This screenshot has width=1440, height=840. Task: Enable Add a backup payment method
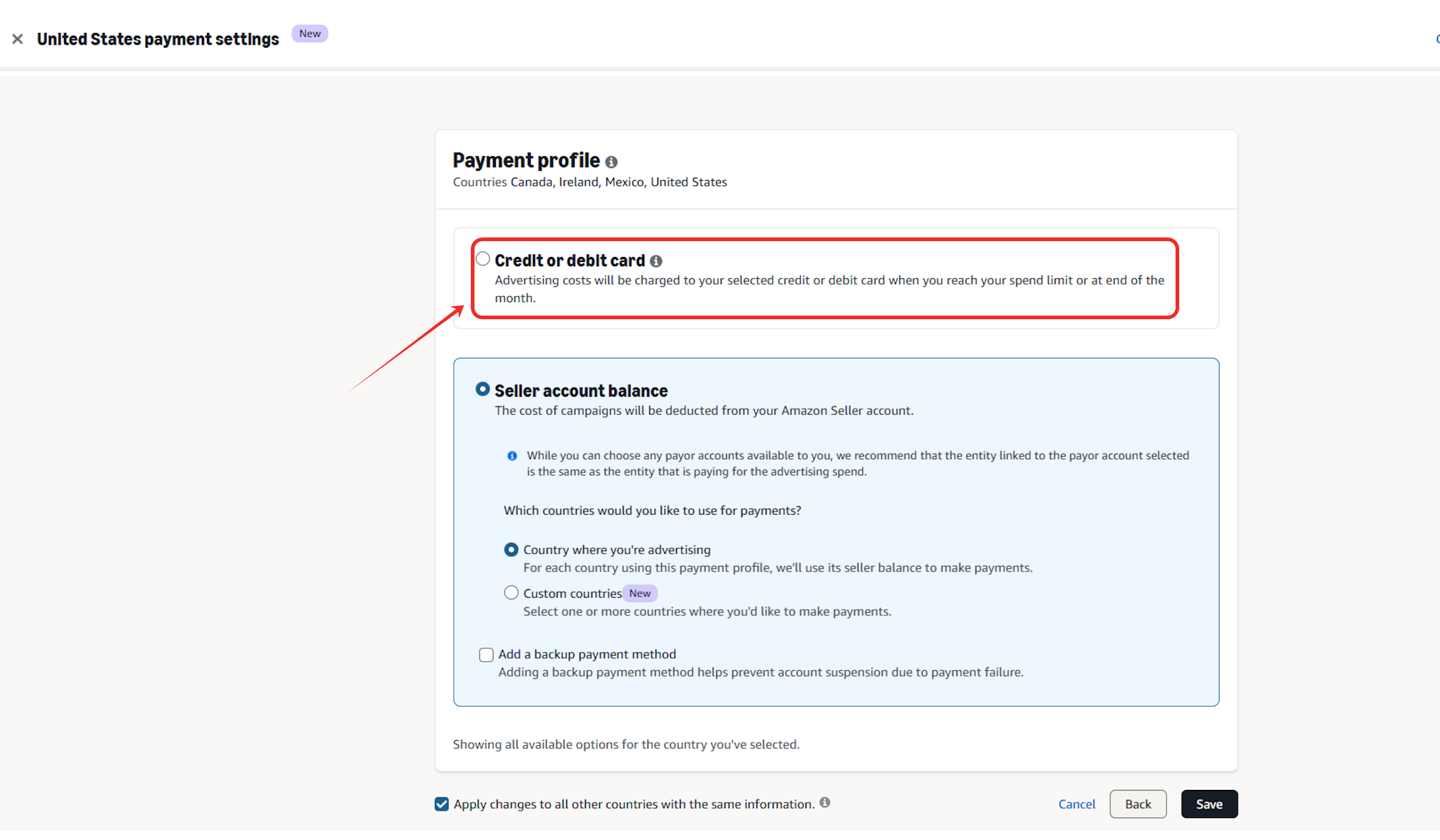(486, 655)
